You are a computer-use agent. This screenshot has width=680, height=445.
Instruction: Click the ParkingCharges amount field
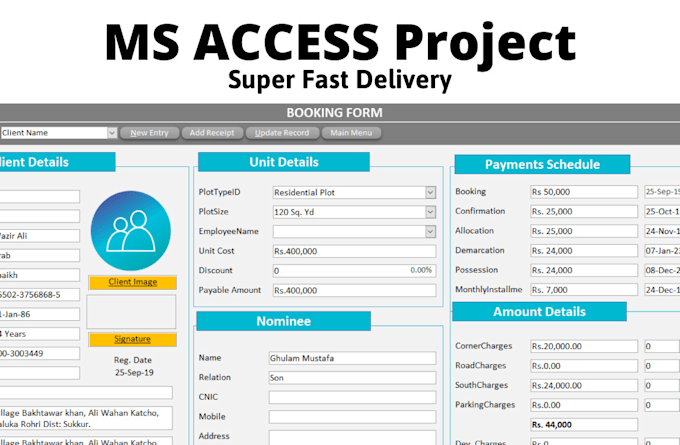(x=584, y=405)
